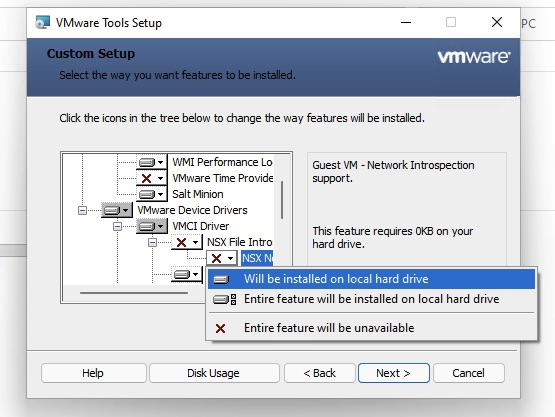Open VMCI Driver install state dropdown

pos(152,226)
